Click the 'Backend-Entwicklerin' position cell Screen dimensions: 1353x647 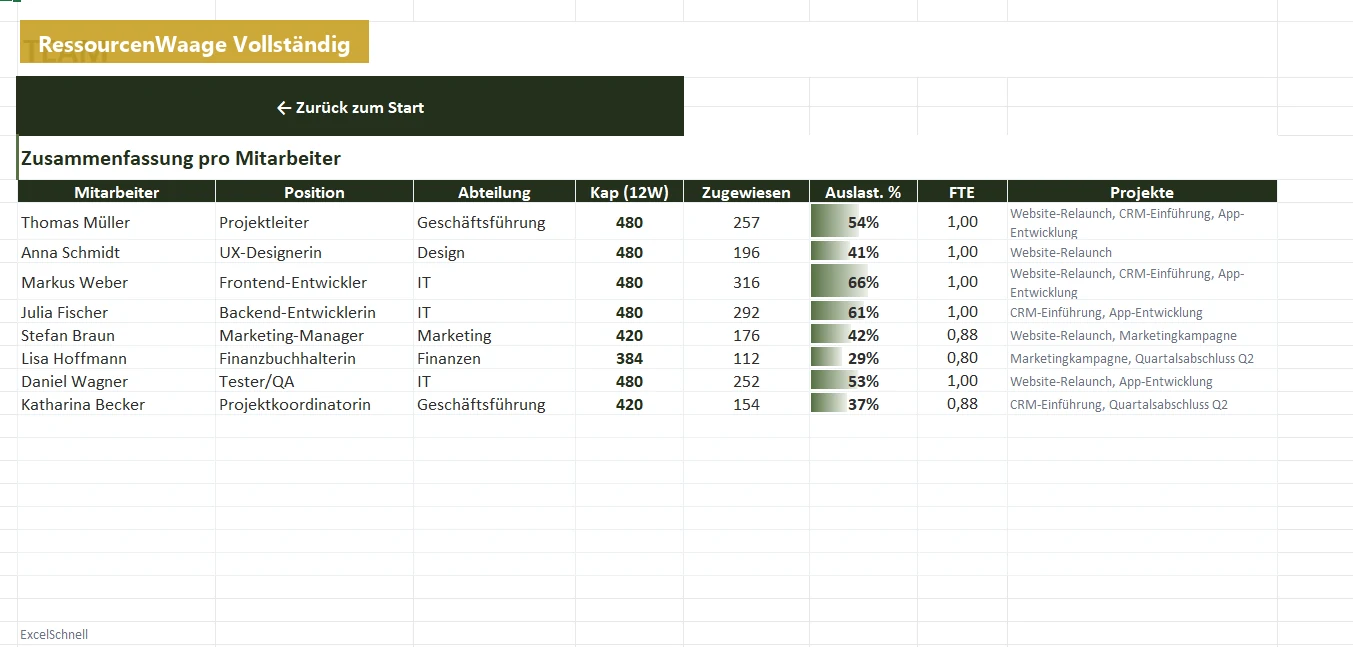[x=315, y=312]
